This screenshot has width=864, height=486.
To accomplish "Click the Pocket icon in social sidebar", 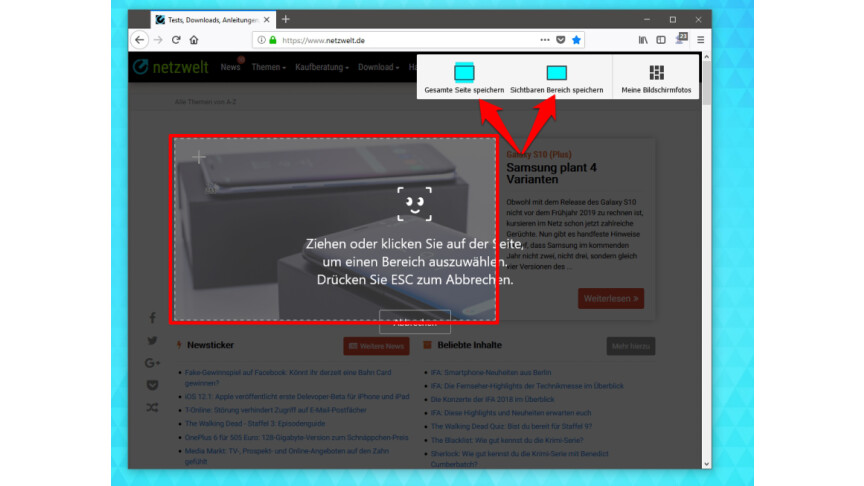I will (153, 385).
